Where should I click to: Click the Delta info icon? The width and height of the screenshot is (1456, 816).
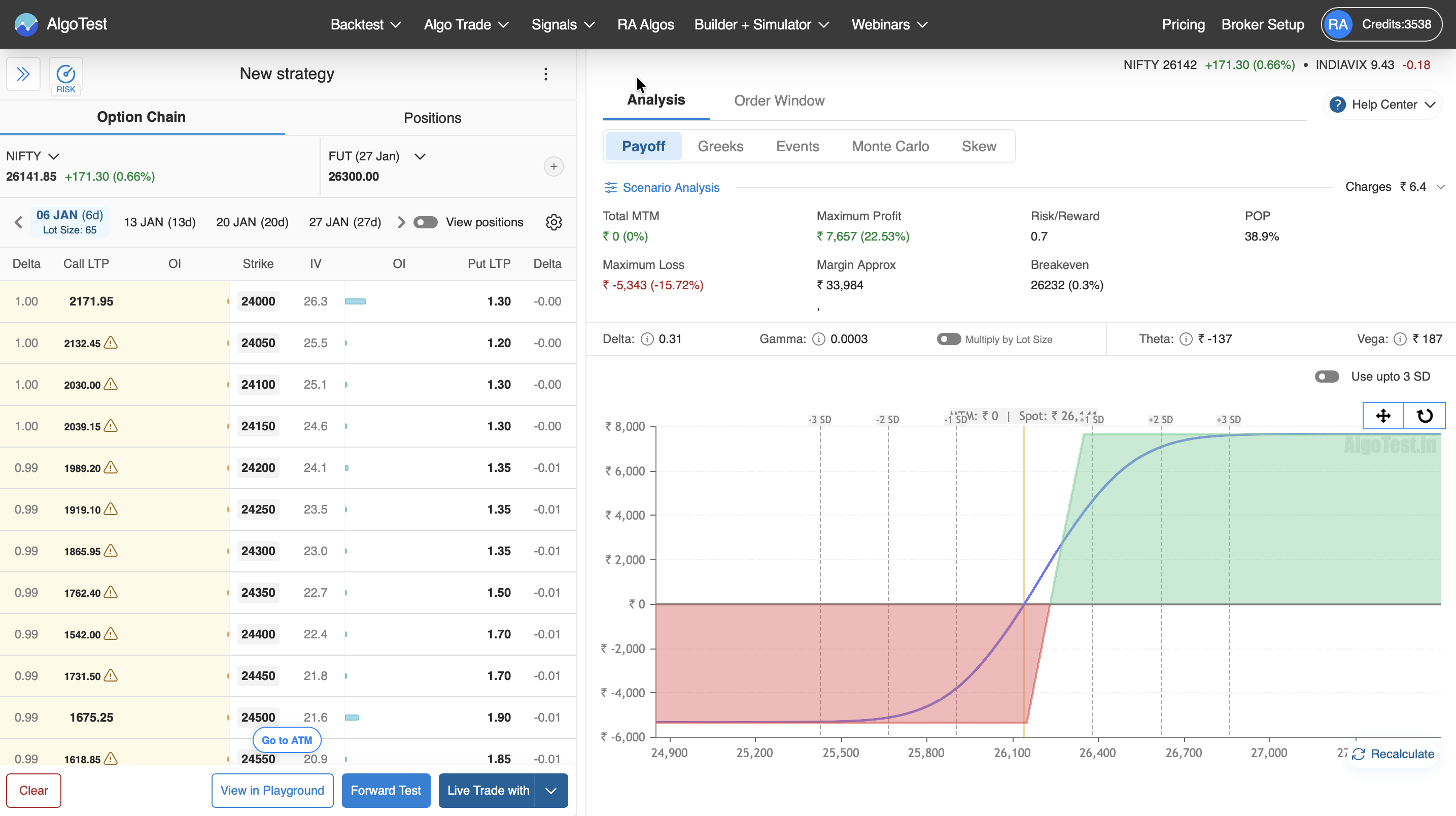pyautogui.click(x=647, y=338)
